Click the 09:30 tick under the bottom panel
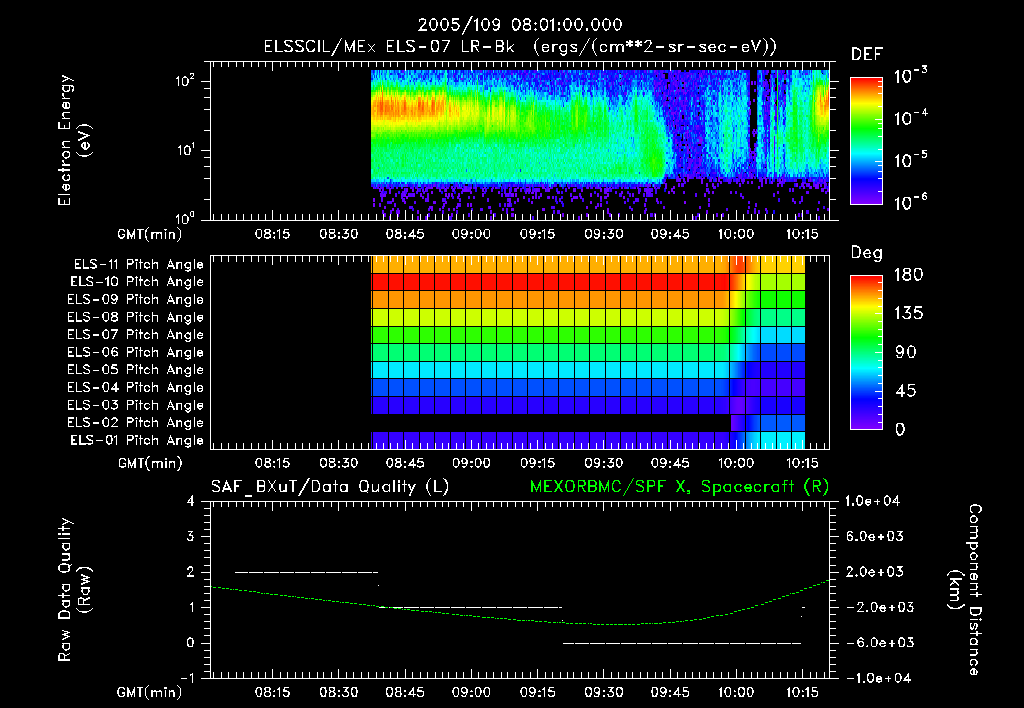The width and height of the screenshot is (1024, 708). coord(603,692)
